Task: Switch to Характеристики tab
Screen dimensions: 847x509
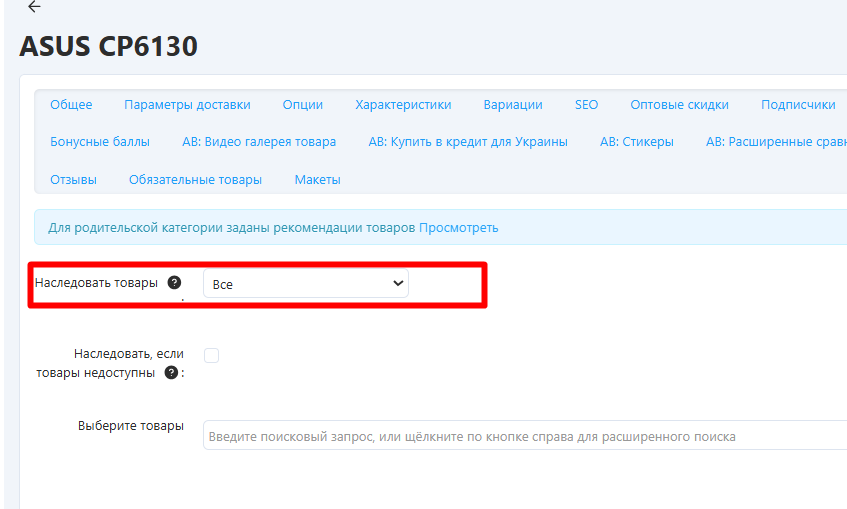Action: 403,105
